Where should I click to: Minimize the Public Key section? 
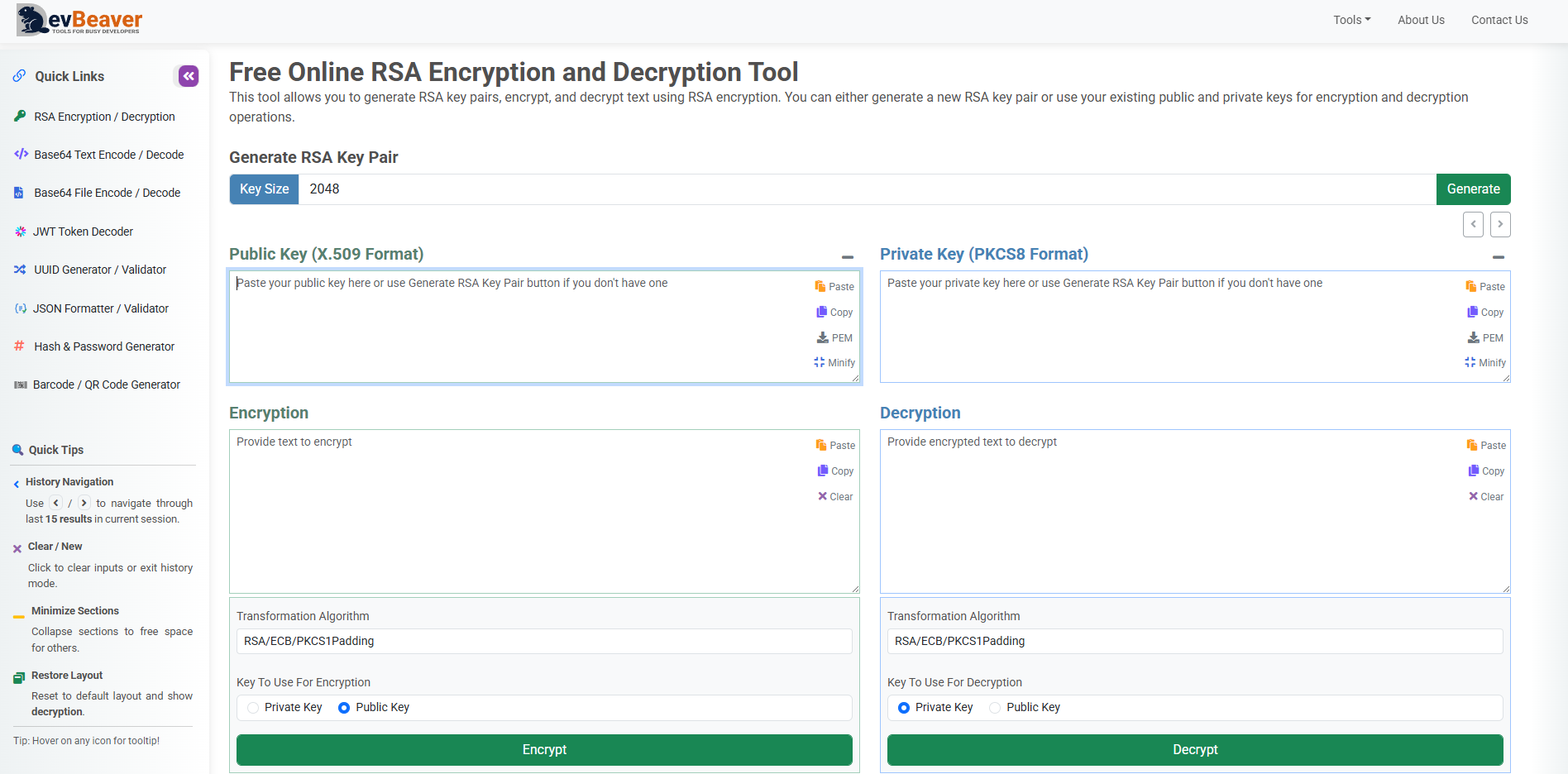pos(848,257)
